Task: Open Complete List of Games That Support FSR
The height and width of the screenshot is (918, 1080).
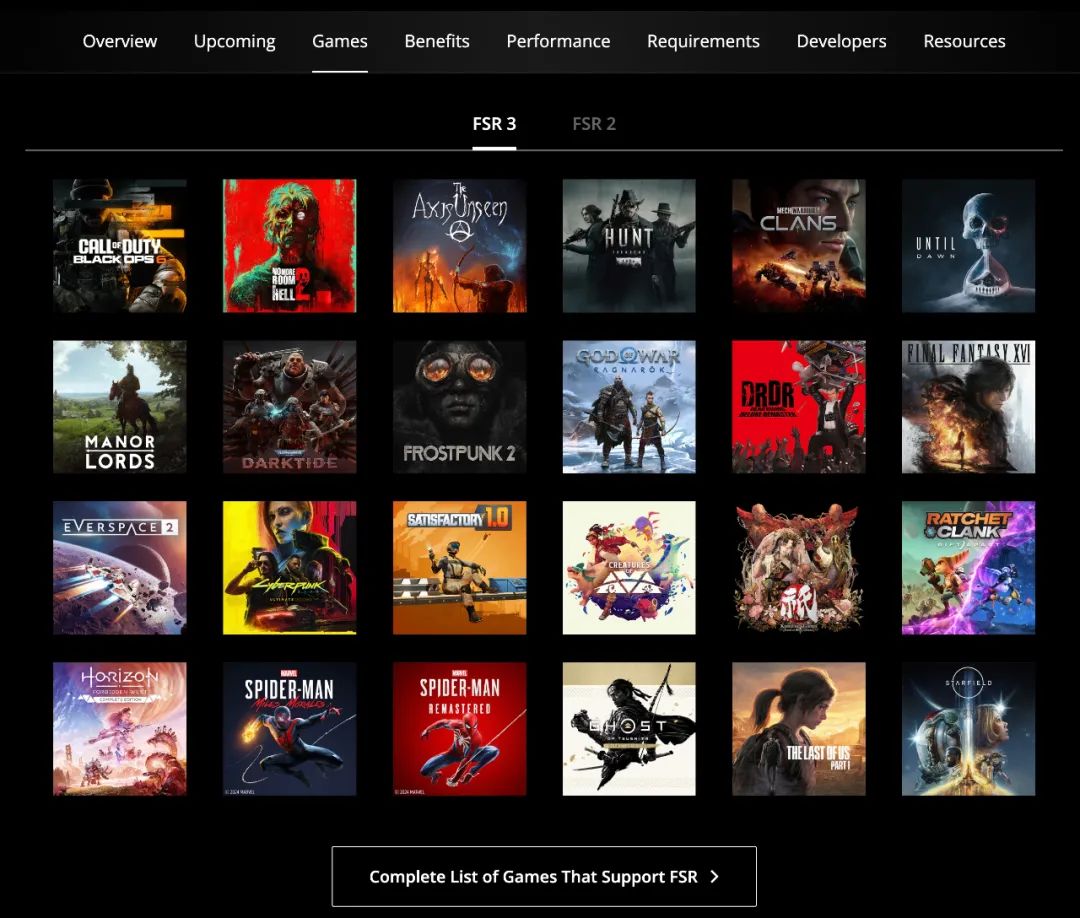Action: coord(544,877)
